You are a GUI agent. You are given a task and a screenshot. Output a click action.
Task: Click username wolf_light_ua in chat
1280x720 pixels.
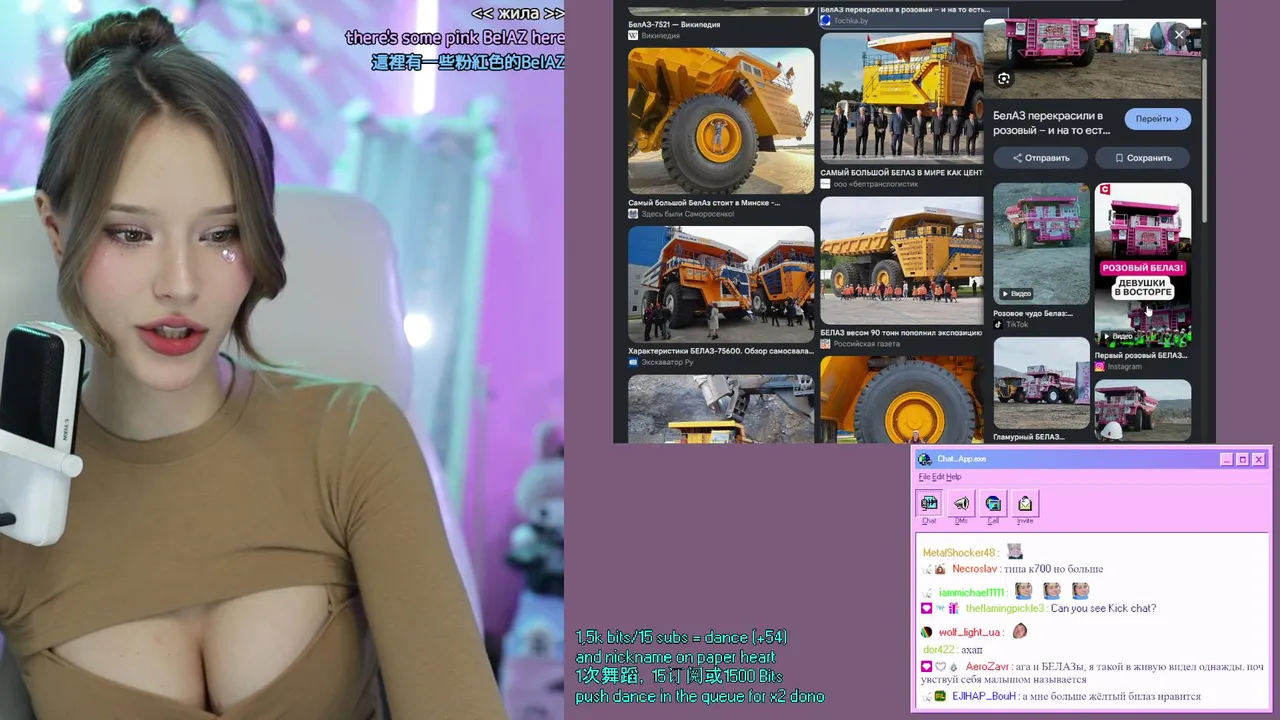click(x=969, y=632)
